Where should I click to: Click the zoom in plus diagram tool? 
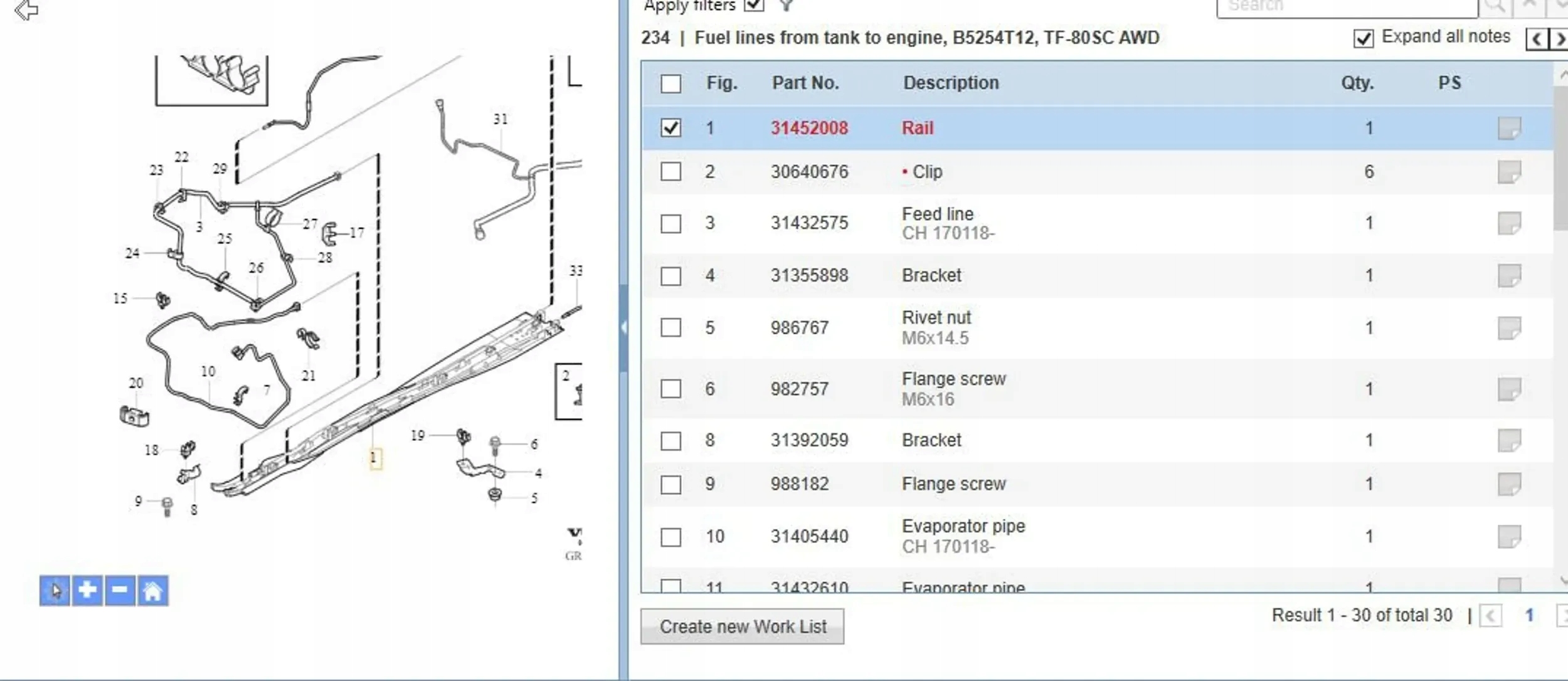click(x=87, y=590)
